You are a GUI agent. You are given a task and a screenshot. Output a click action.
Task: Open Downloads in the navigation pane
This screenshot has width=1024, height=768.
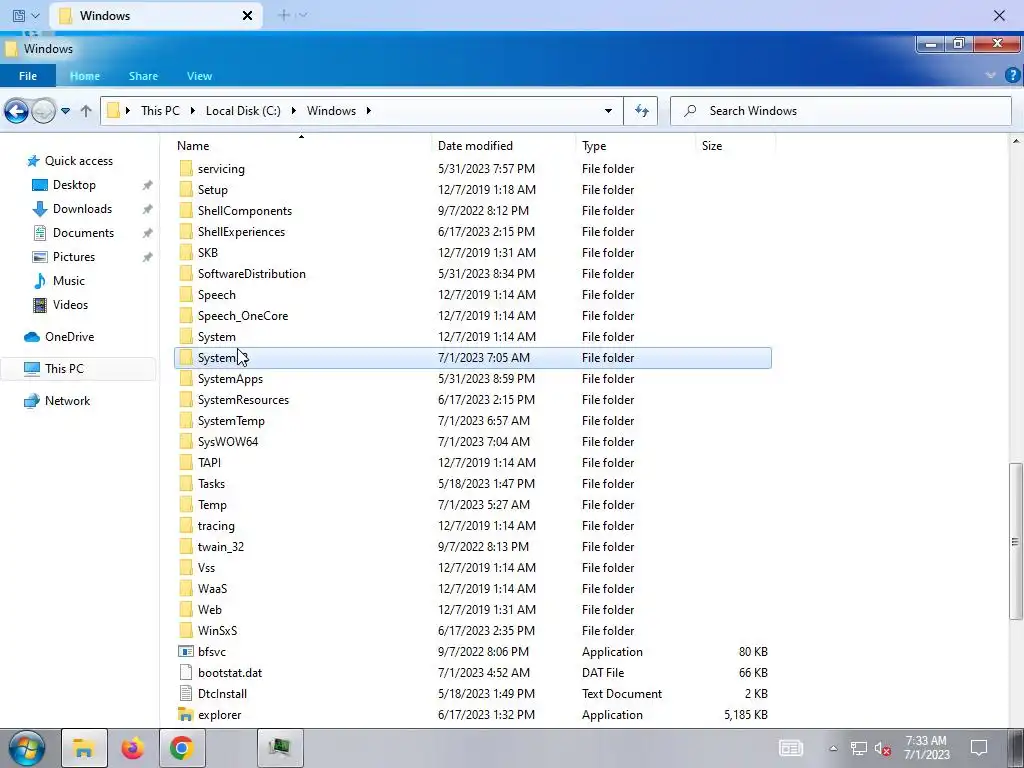82,209
